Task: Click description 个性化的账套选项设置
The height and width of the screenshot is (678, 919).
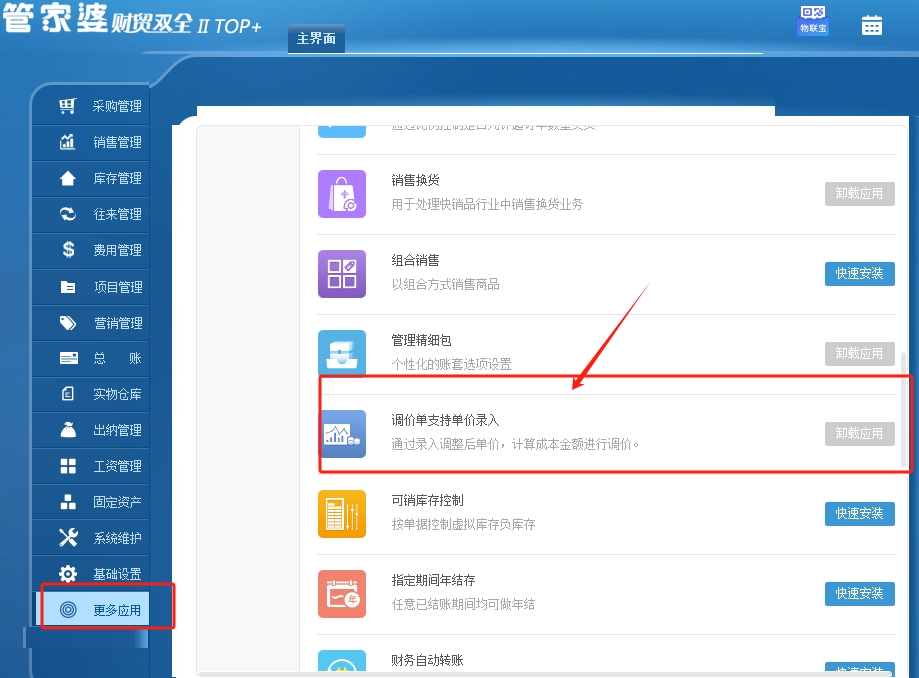Action: click(x=451, y=364)
